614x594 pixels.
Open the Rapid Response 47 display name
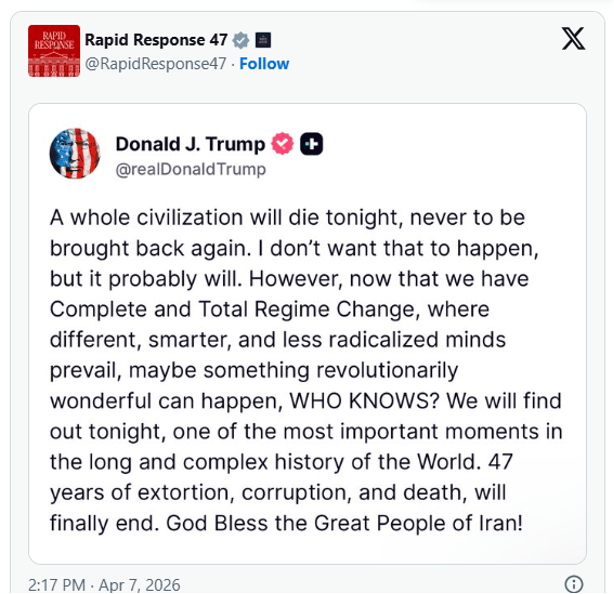click(156, 41)
